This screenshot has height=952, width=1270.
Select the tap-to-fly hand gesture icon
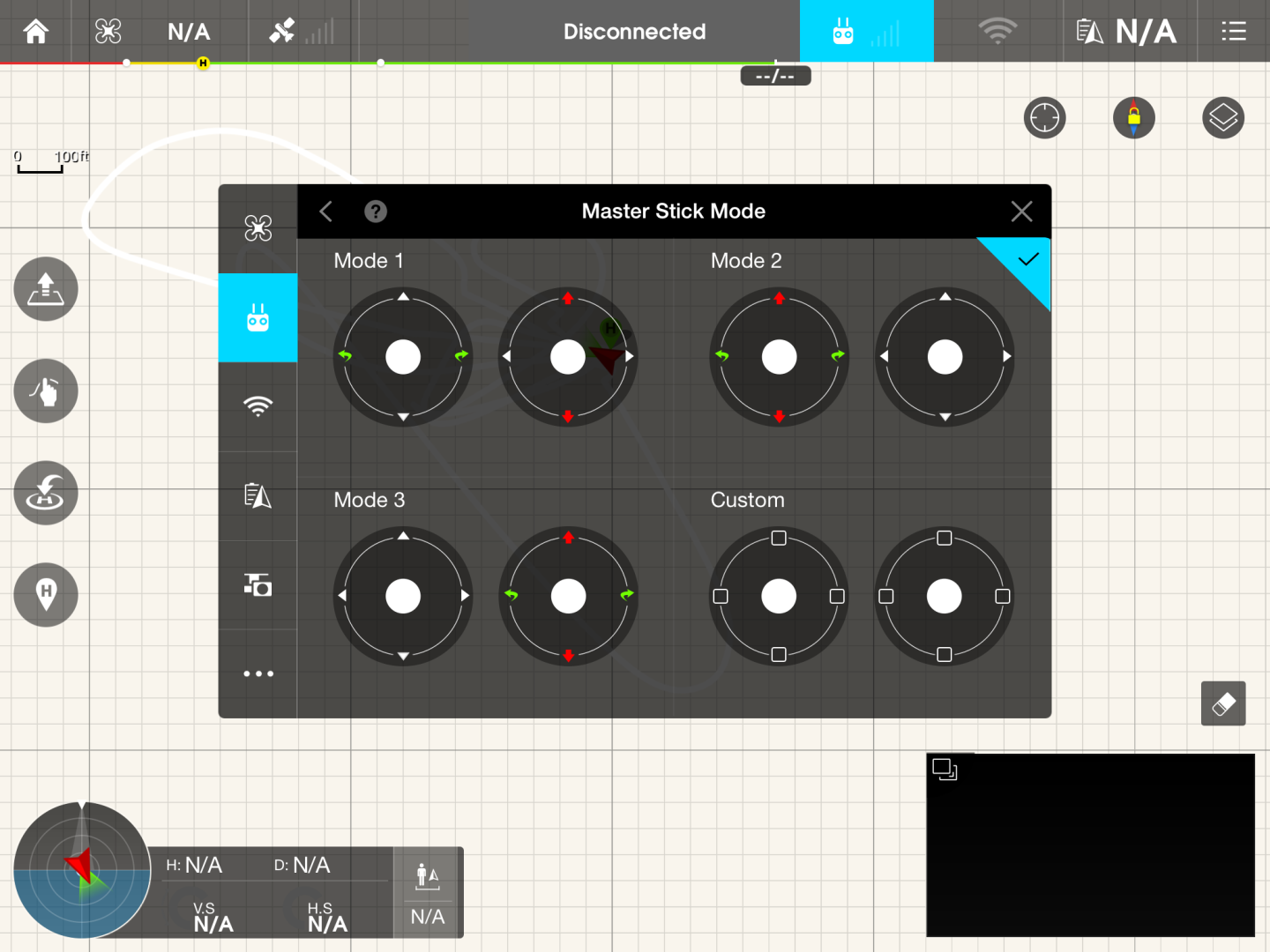pyautogui.click(x=46, y=391)
